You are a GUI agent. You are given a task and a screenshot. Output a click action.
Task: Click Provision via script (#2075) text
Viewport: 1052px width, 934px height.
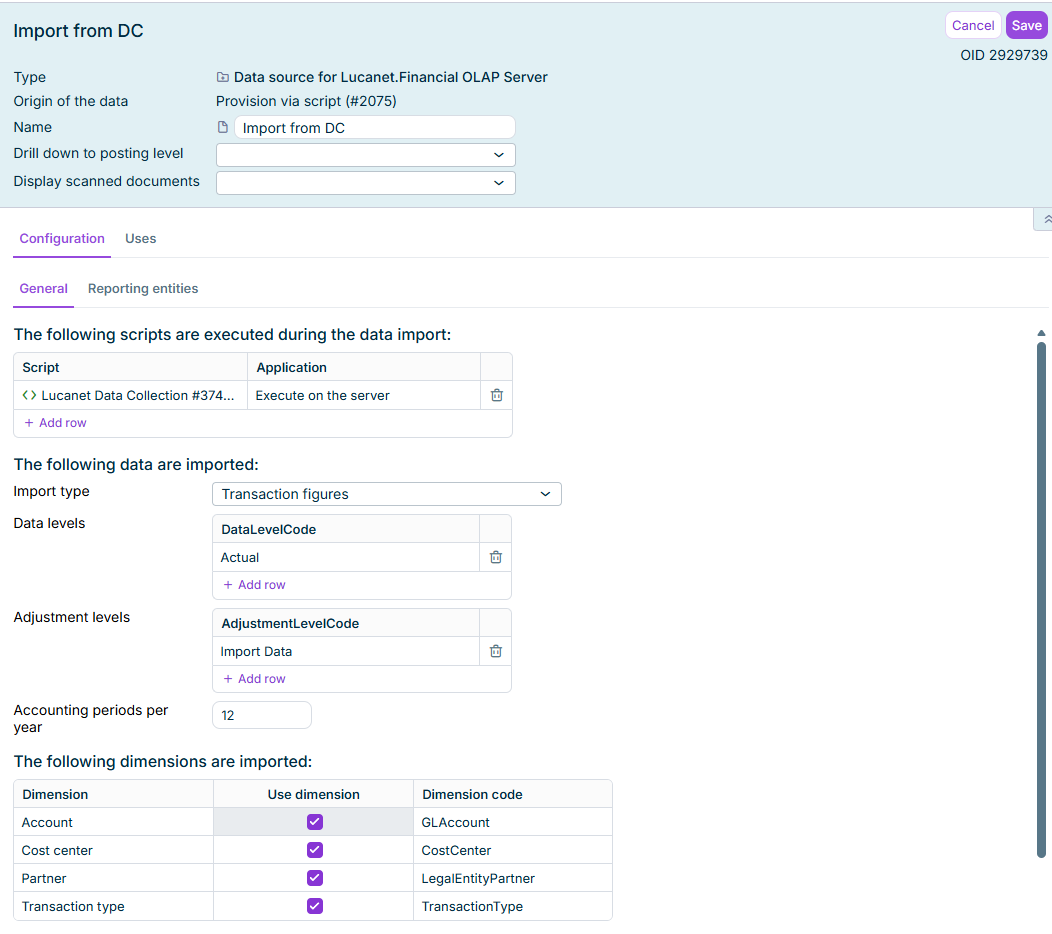click(306, 101)
